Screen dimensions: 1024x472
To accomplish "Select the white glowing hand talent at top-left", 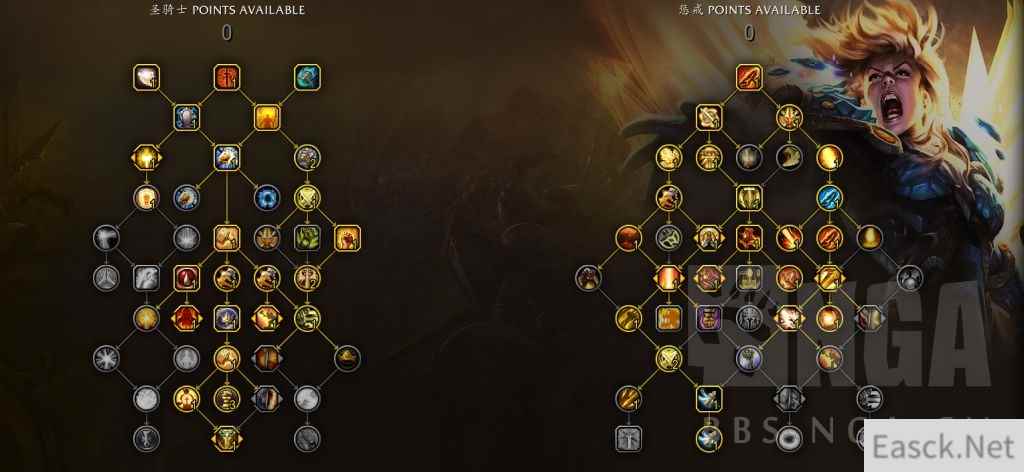I will click(146, 77).
